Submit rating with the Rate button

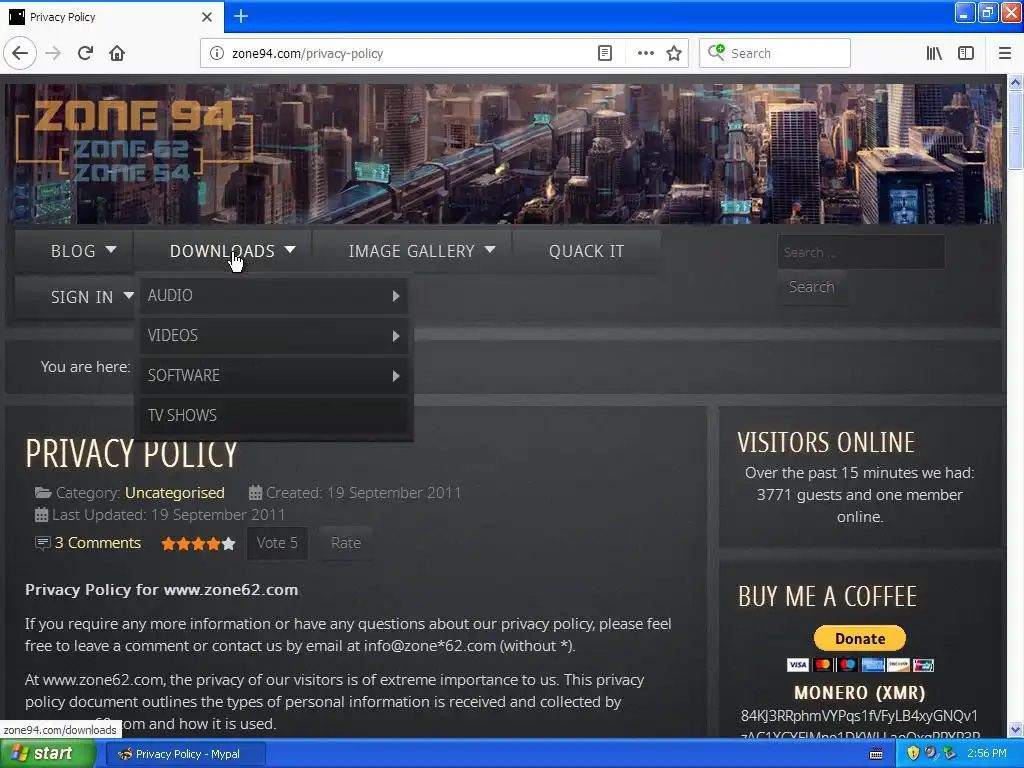coord(345,543)
